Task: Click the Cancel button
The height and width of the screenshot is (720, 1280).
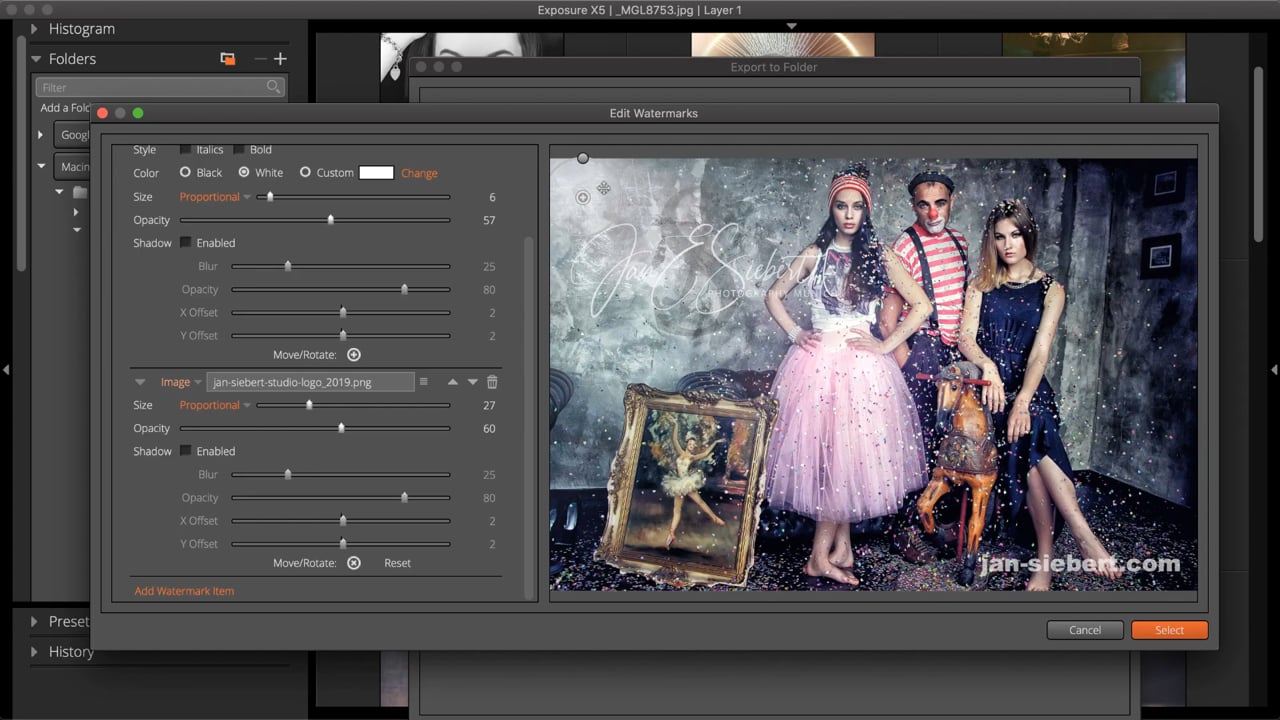Action: click(x=1085, y=630)
